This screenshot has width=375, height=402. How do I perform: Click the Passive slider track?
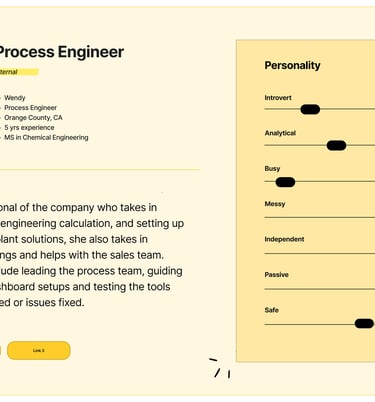click(320, 289)
